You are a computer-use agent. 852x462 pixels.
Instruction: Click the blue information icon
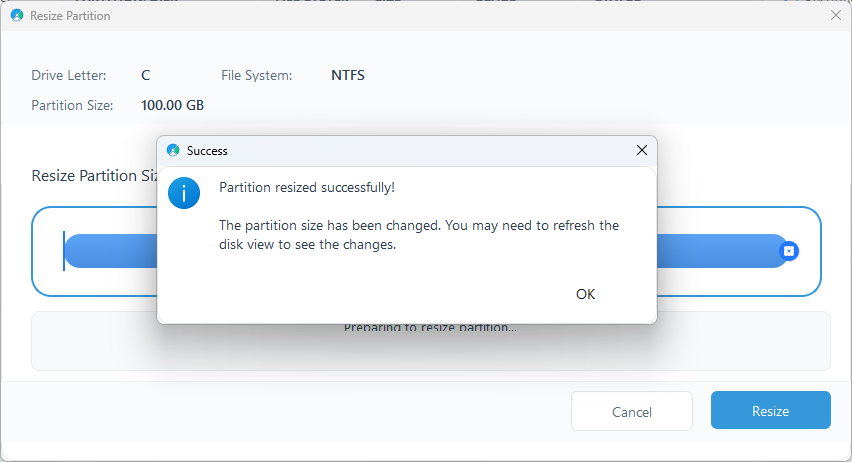(184, 193)
